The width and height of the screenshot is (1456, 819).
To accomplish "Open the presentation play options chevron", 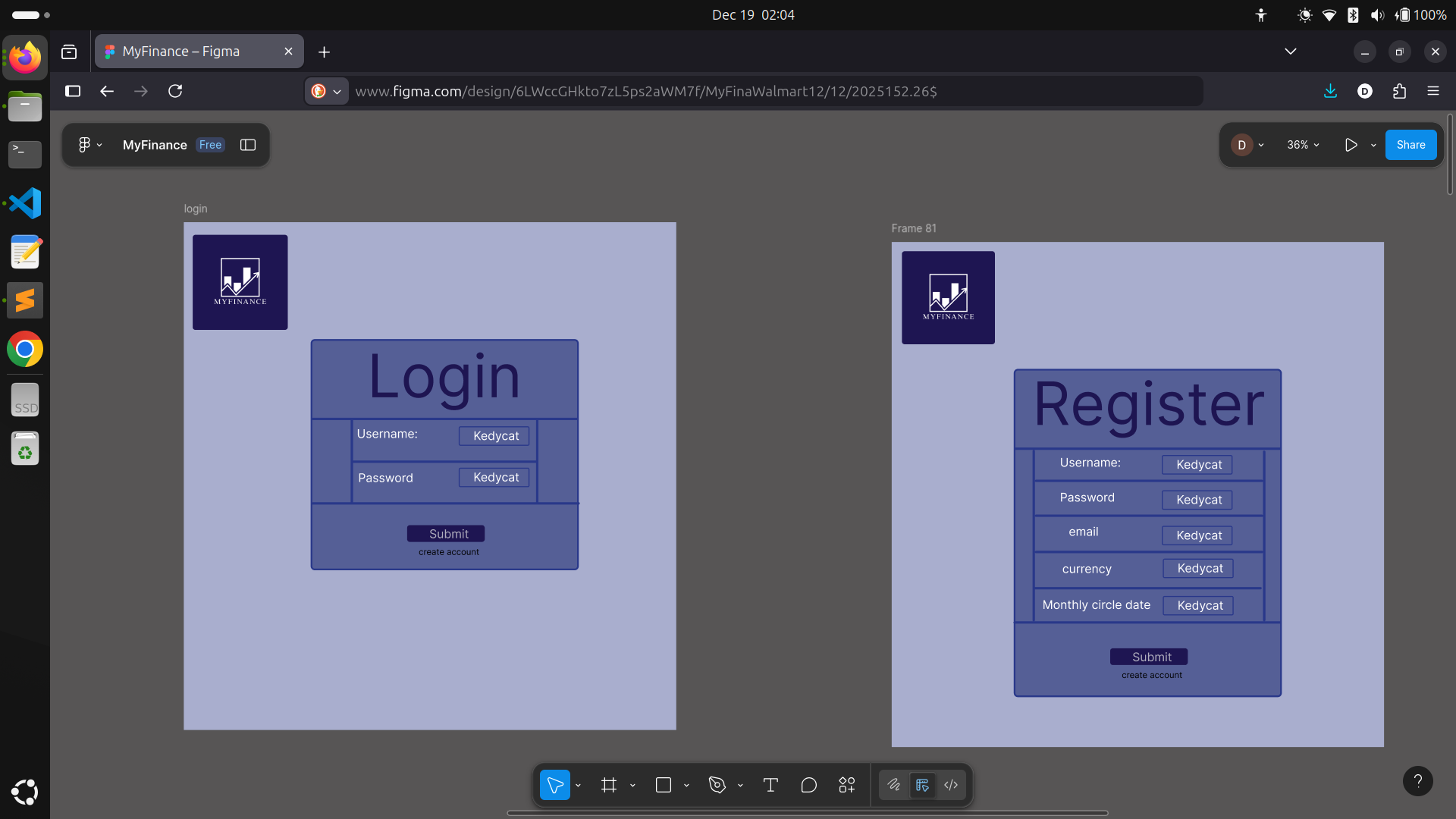I will pyautogui.click(x=1373, y=145).
